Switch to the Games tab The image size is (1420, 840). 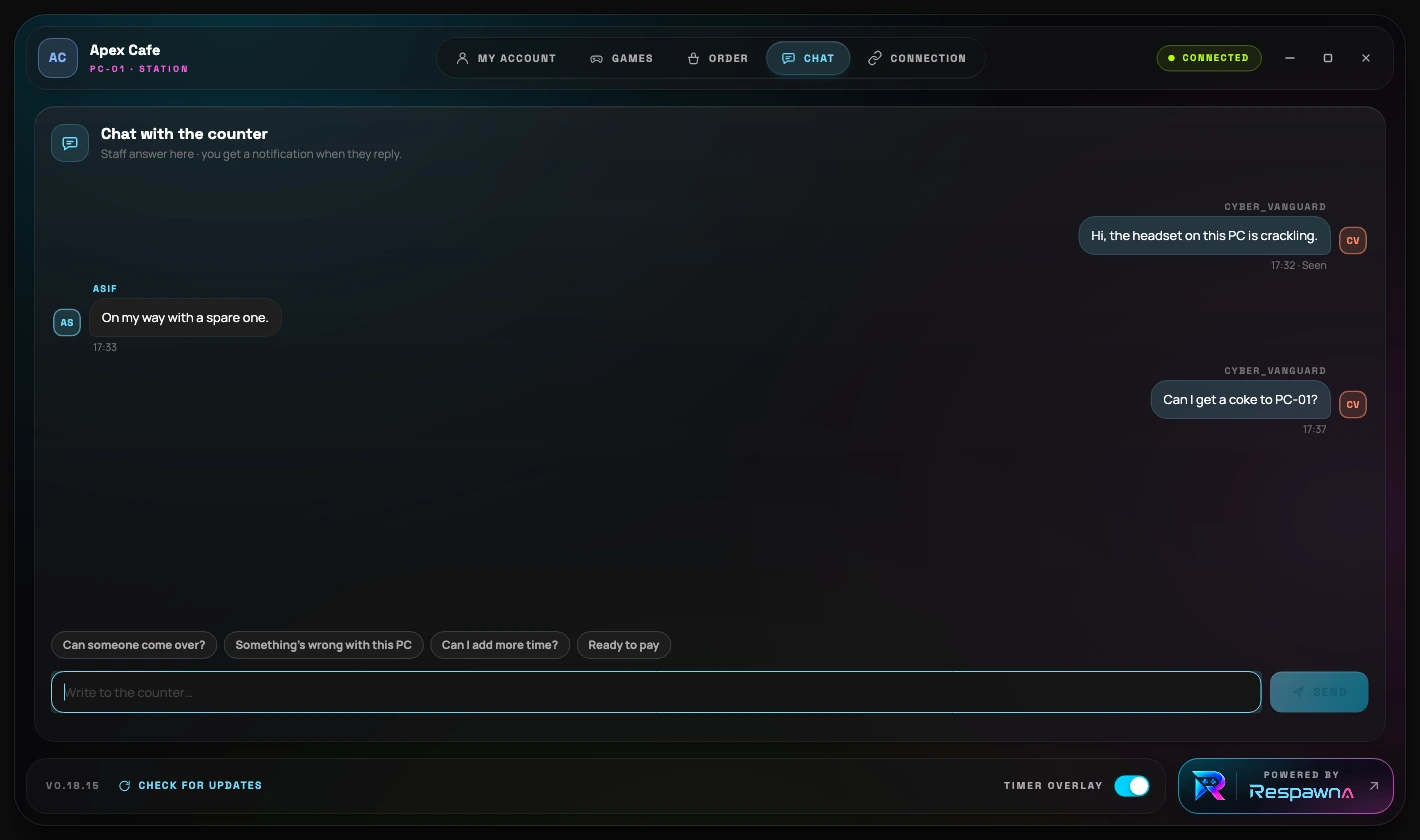pyautogui.click(x=621, y=58)
